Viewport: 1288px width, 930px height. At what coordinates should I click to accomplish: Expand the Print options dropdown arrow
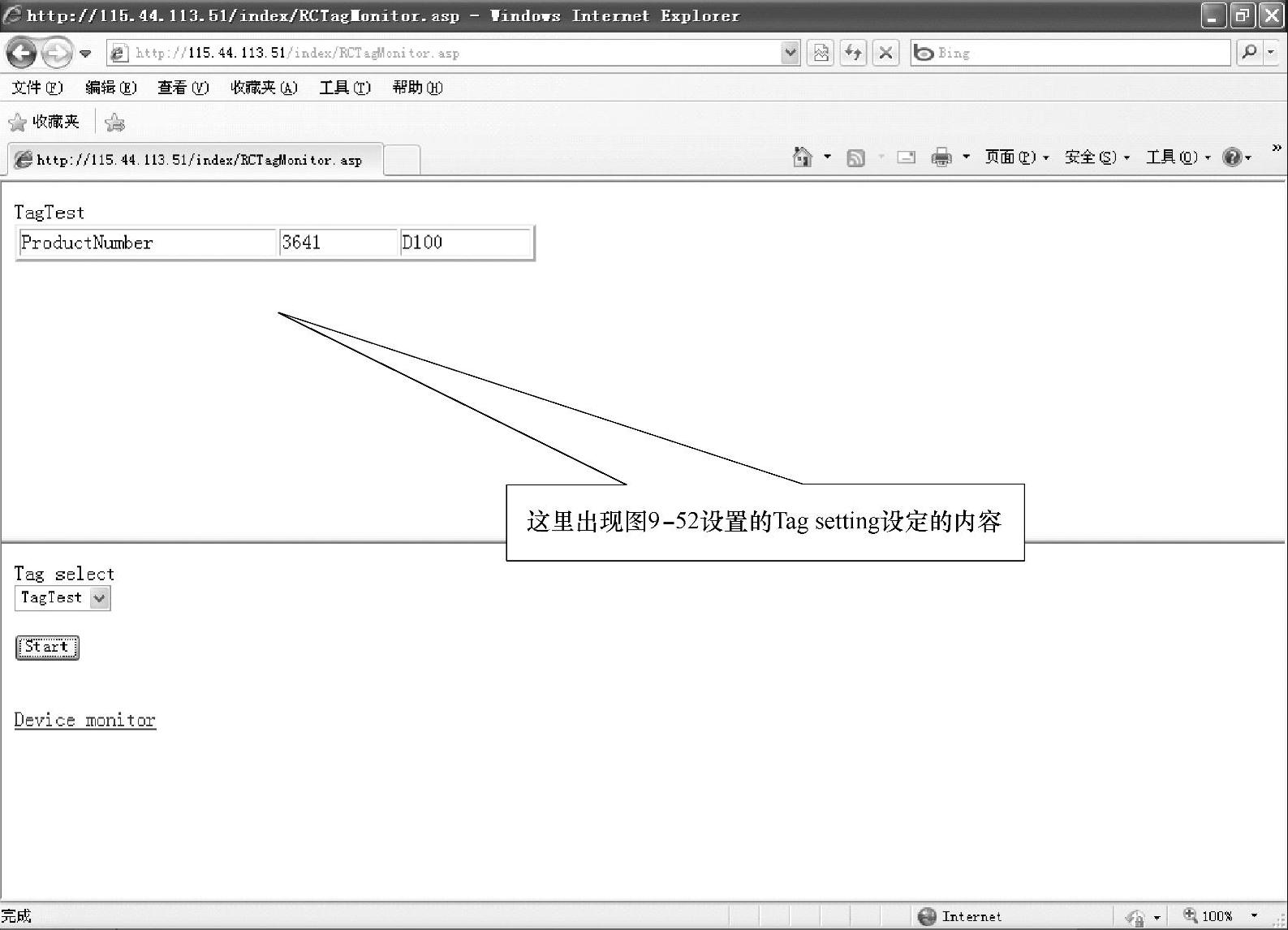[966, 157]
